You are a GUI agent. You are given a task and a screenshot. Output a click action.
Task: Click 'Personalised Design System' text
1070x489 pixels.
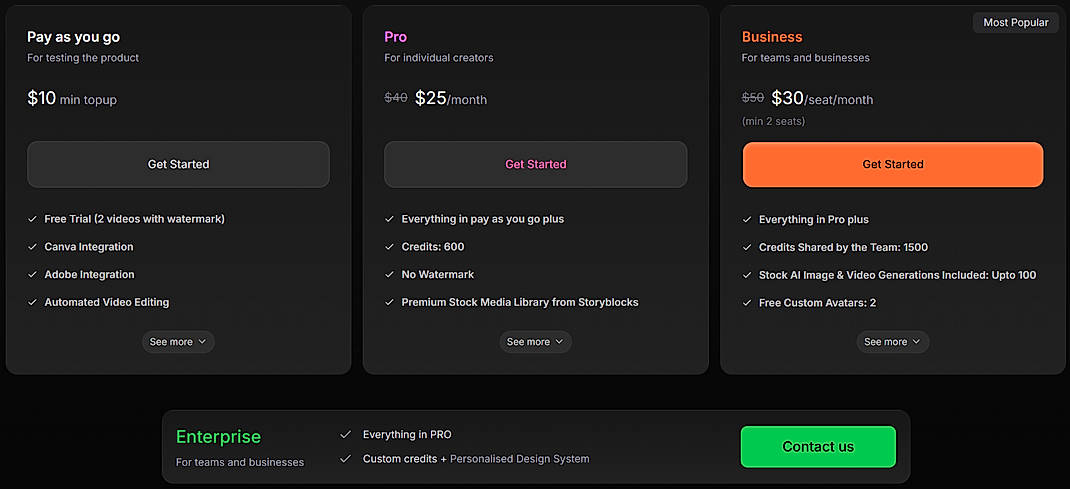point(519,458)
